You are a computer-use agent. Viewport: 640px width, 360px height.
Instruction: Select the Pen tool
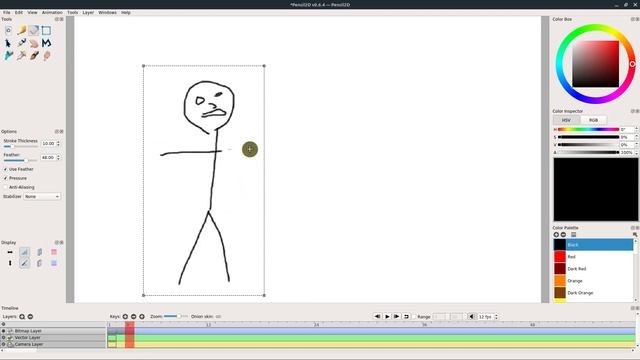point(22,42)
